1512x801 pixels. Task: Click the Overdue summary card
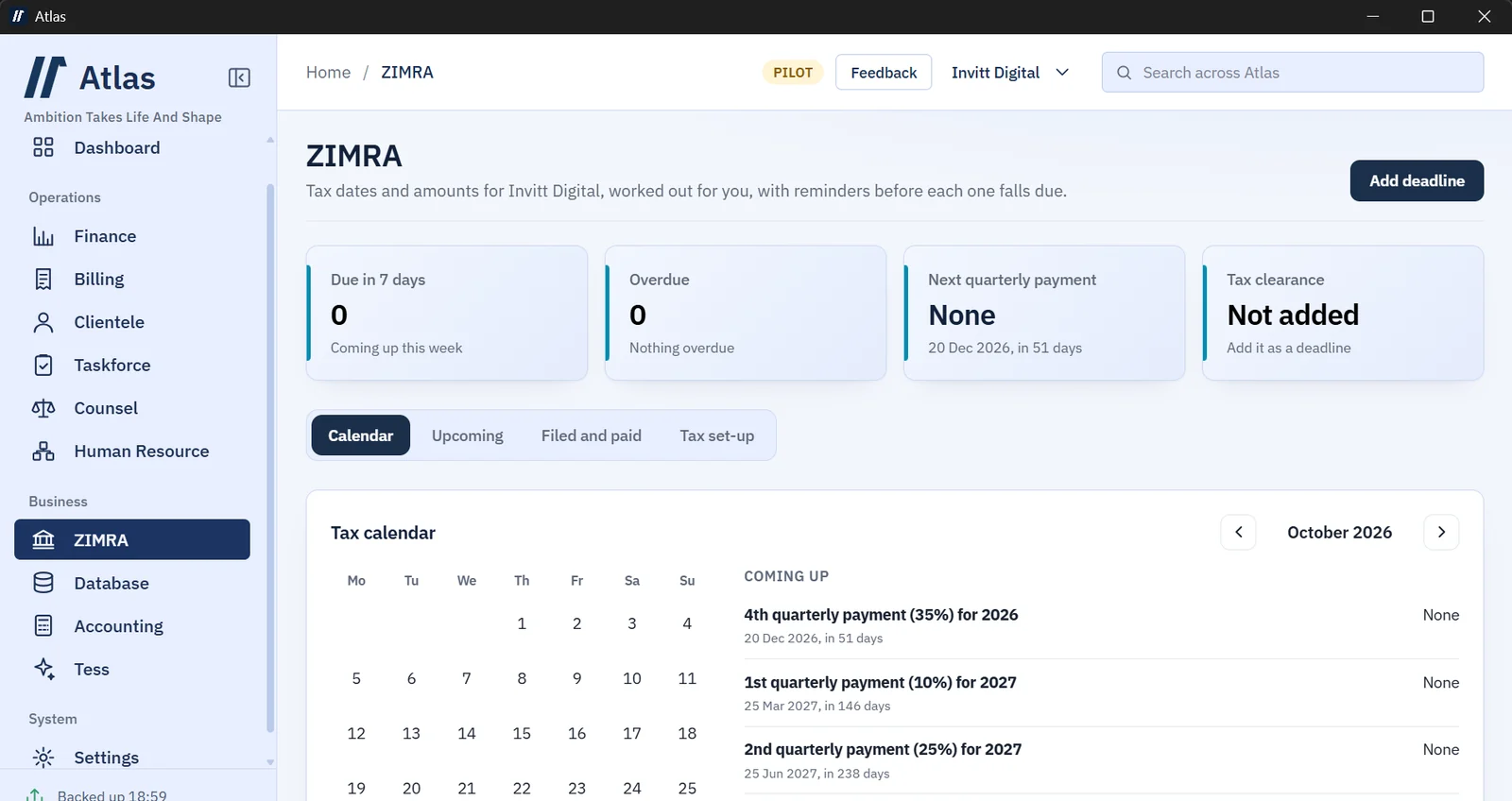point(746,314)
